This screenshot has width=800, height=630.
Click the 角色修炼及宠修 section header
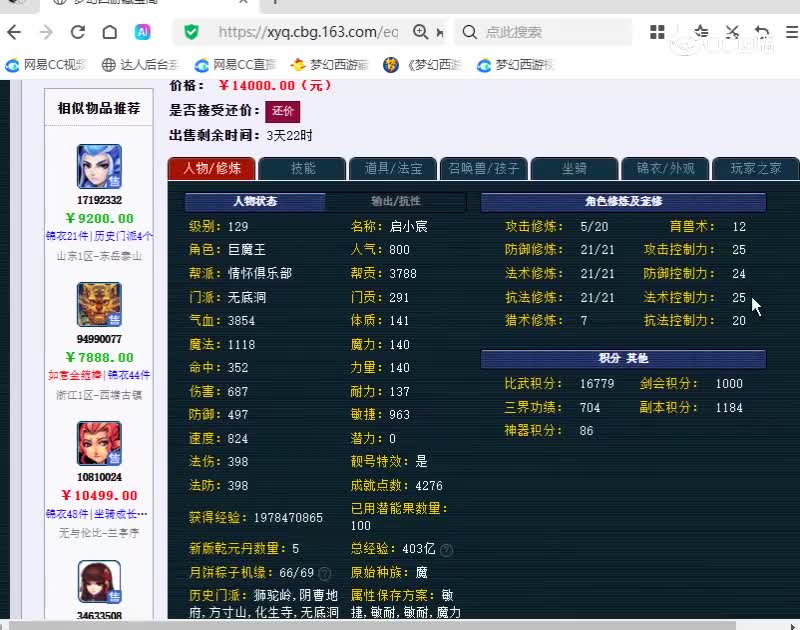click(x=623, y=201)
